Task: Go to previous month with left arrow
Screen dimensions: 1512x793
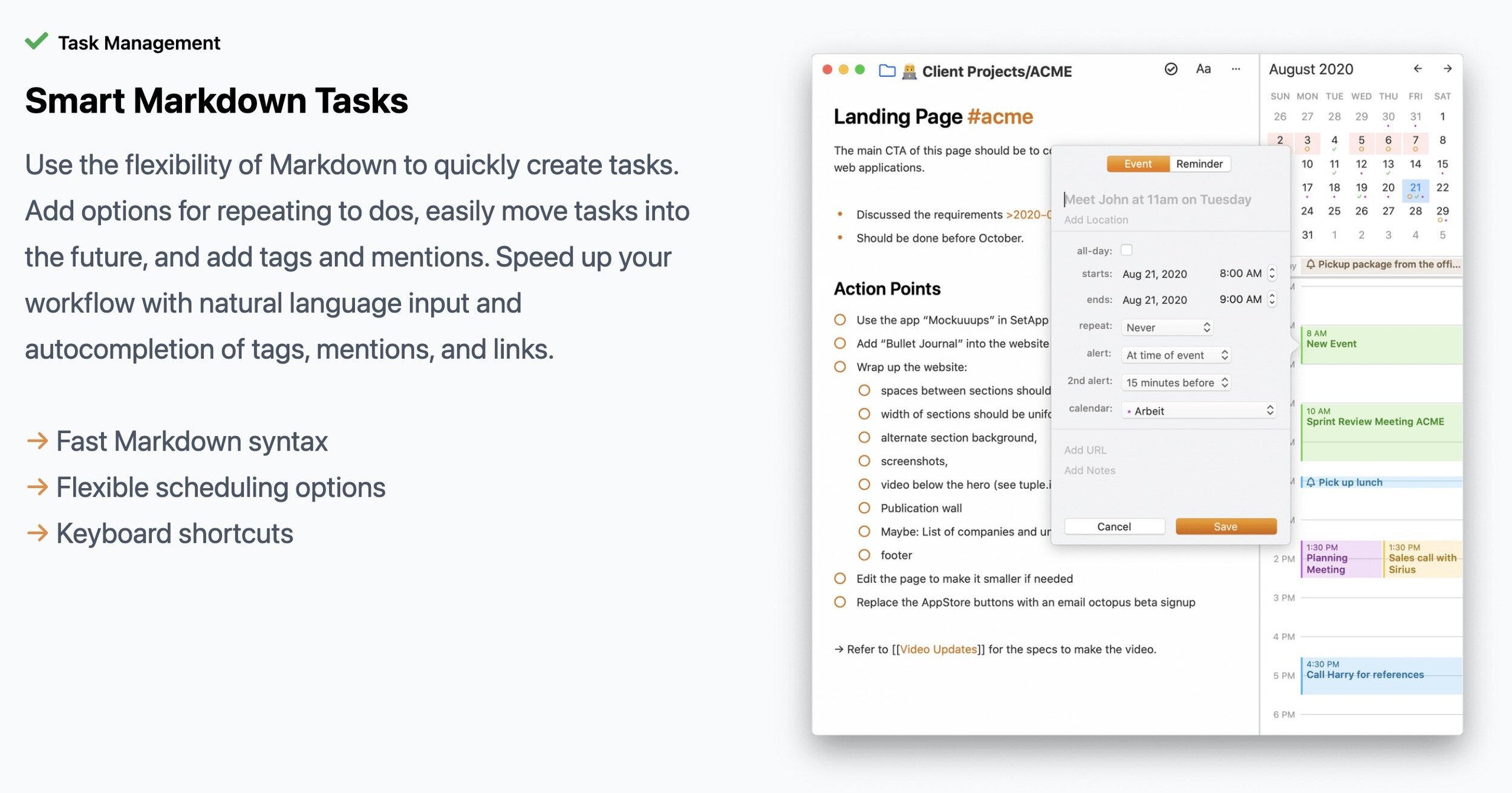Action: pyautogui.click(x=1418, y=69)
